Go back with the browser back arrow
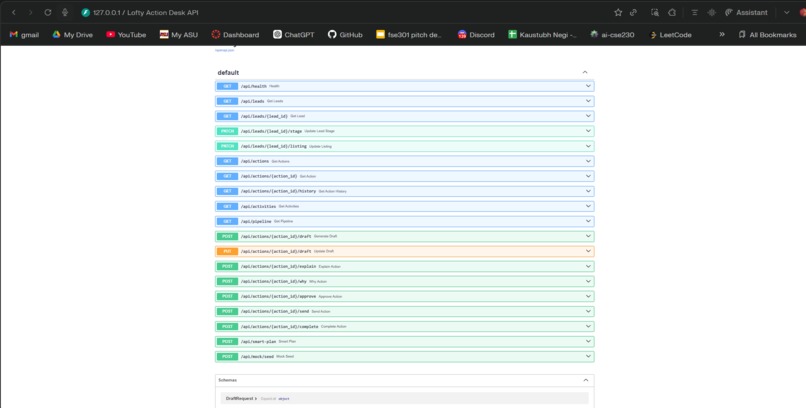Image resolution: width=806 pixels, height=408 pixels. click(14, 12)
